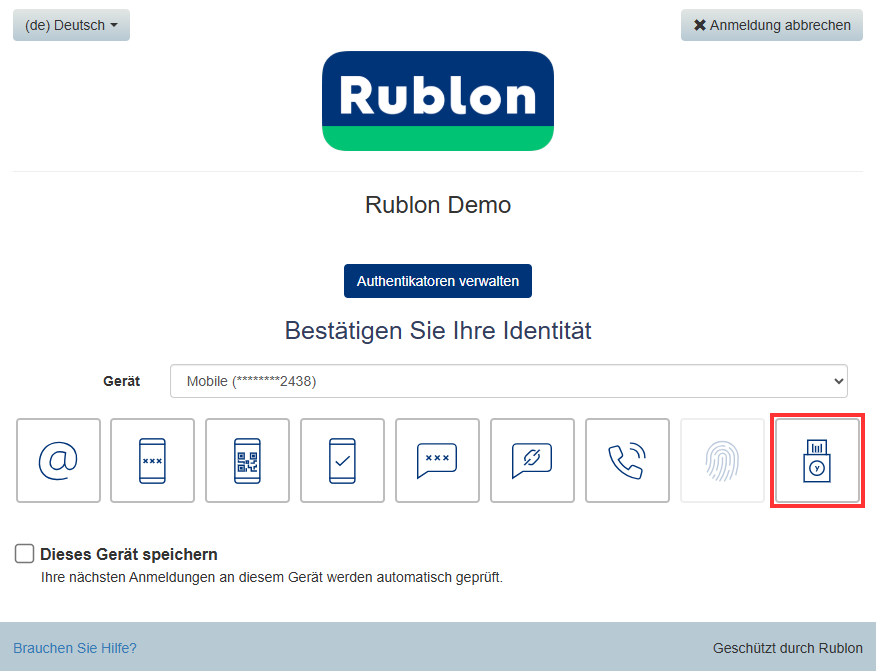
Task: Choose the mobile passcode phone icon
Action: (152, 460)
